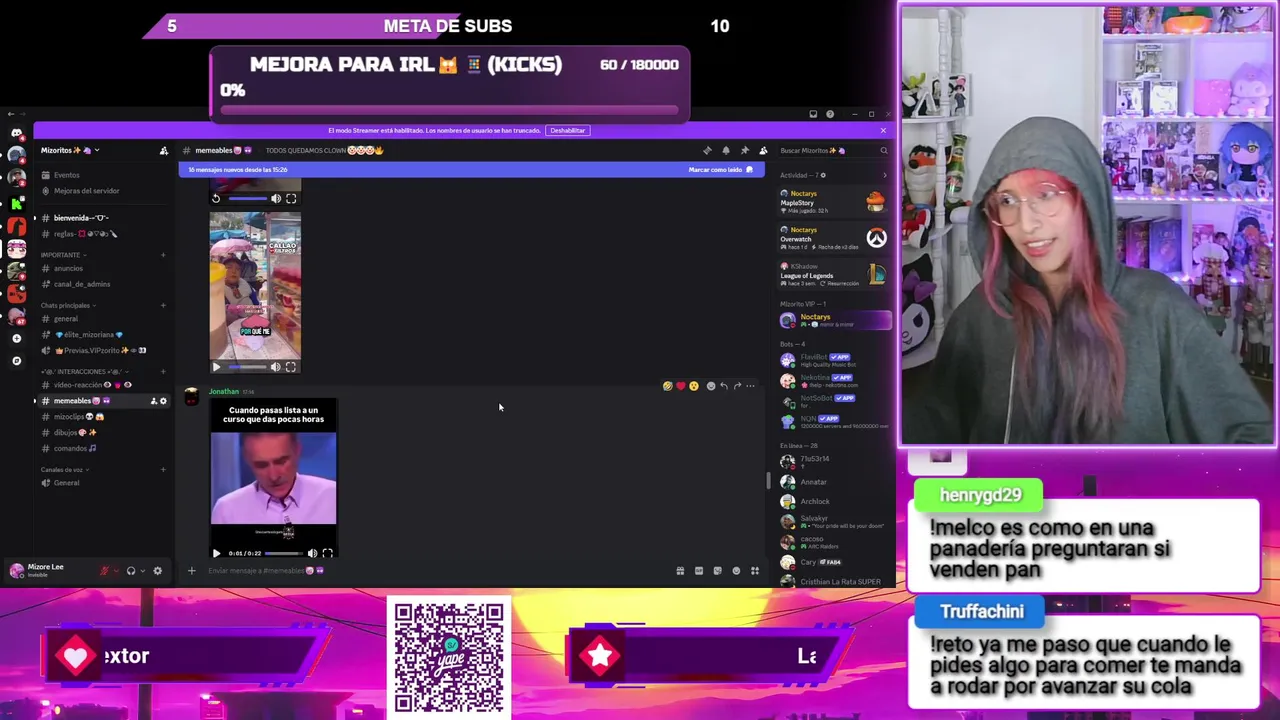Open the FlaviBot member entry
The width and height of the screenshot is (1280, 720).
coord(835,360)
